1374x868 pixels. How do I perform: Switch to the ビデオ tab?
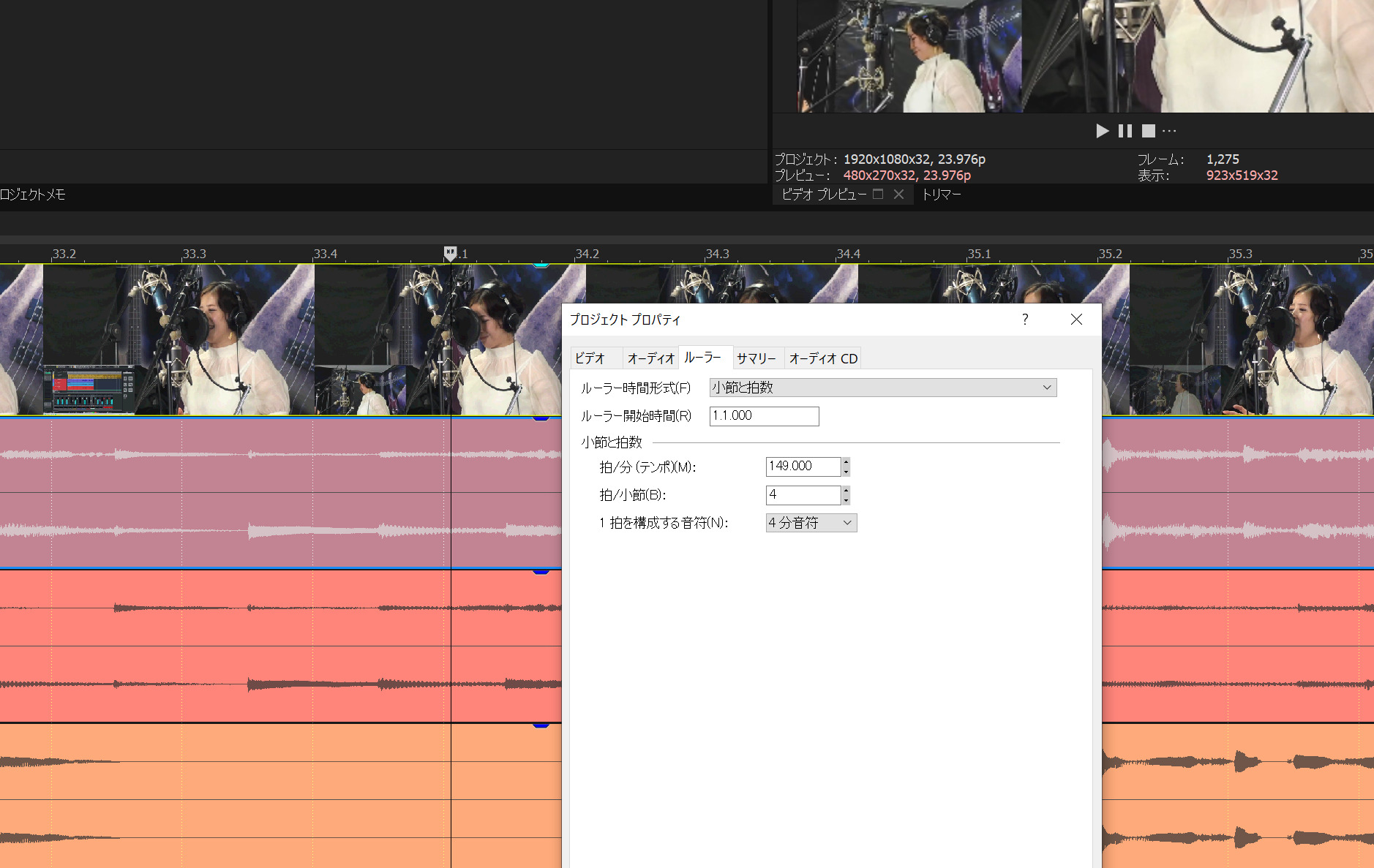point(590,358)
